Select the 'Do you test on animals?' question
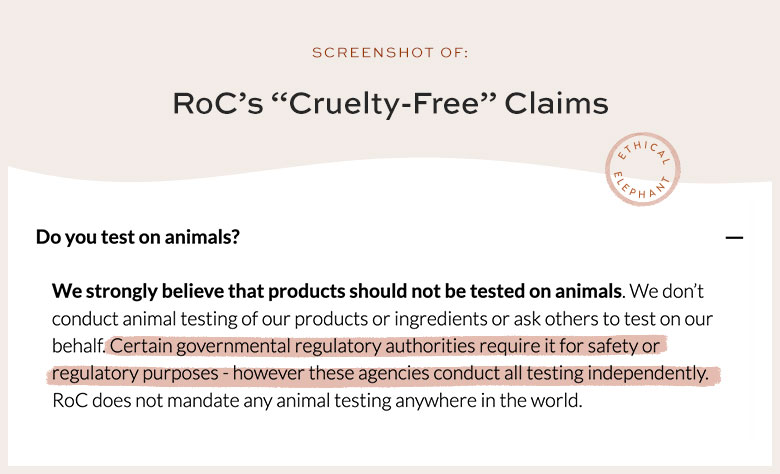This screenshot has width=780, height=474. [138, 237]
